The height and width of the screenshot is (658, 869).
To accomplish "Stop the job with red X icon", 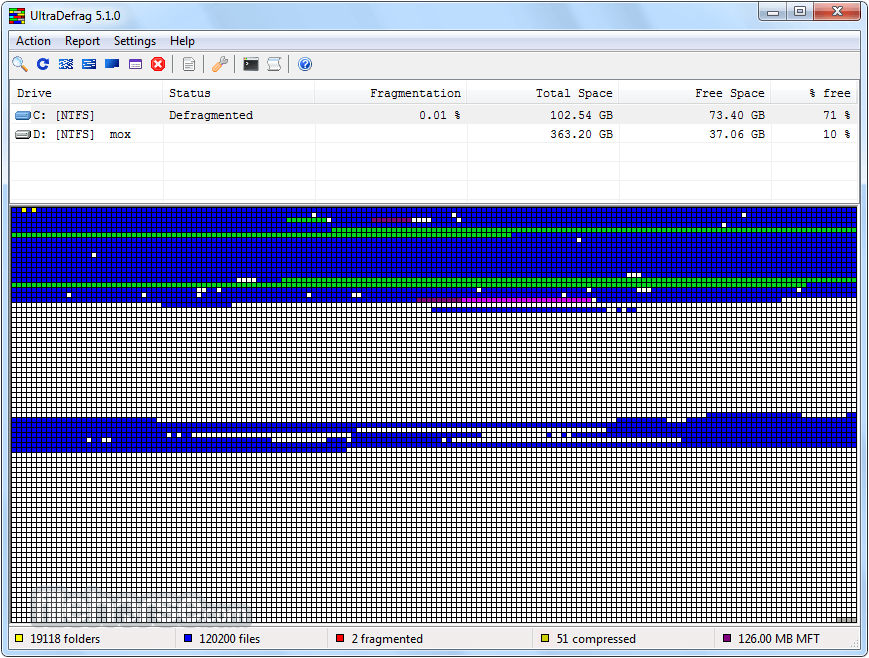I will [158, 64].
